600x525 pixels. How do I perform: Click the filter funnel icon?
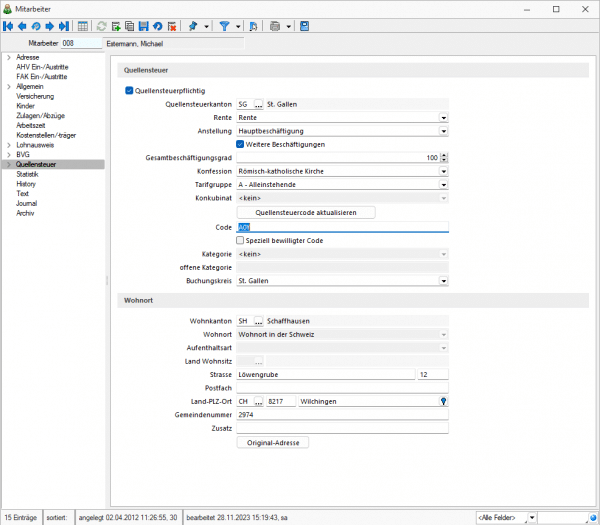[x=224, y=26]
